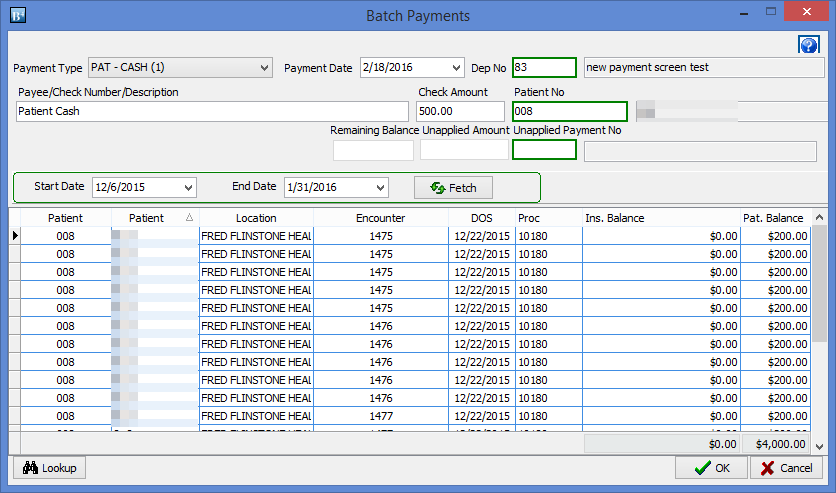The height and width of the screenshot is (493, 836).
Task: Open the End Date dropdown arrow
Action: coord(380,188)
